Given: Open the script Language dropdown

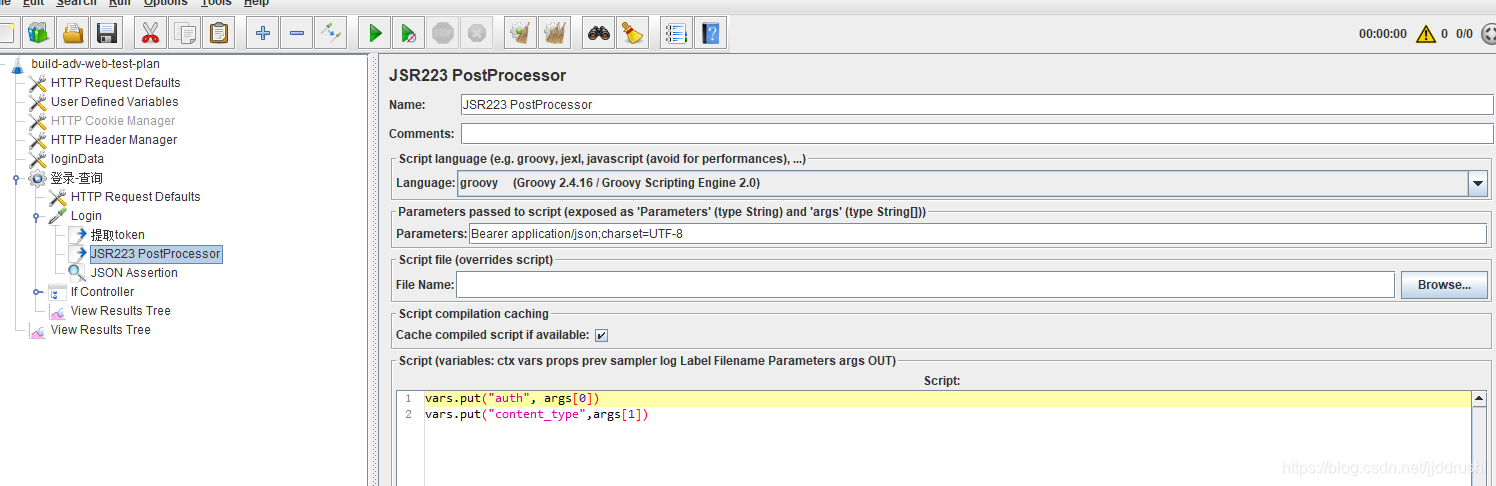Looking at the screenshot, I should click(1478, 183).
